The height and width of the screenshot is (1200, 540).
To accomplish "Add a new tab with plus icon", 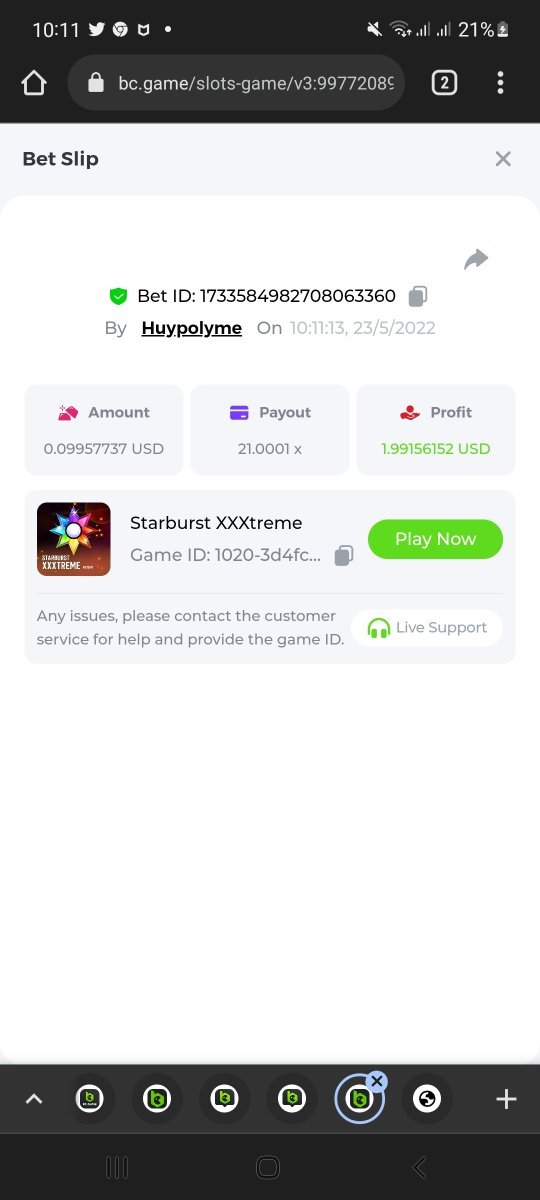I will (x=506, y=1099).
